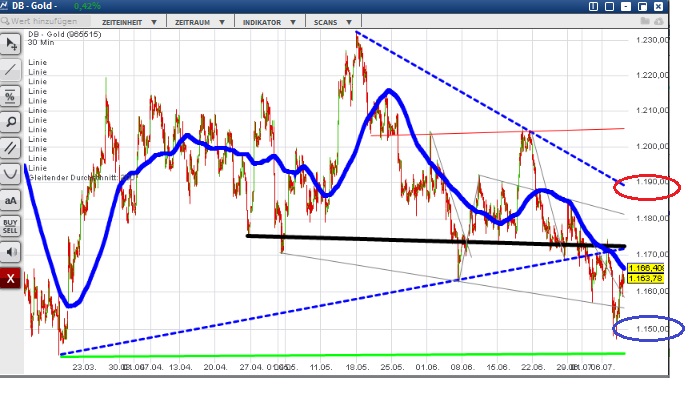690x394 pixels.
Task: Click the 30 Min timeframe label
Action: (41, 43)
